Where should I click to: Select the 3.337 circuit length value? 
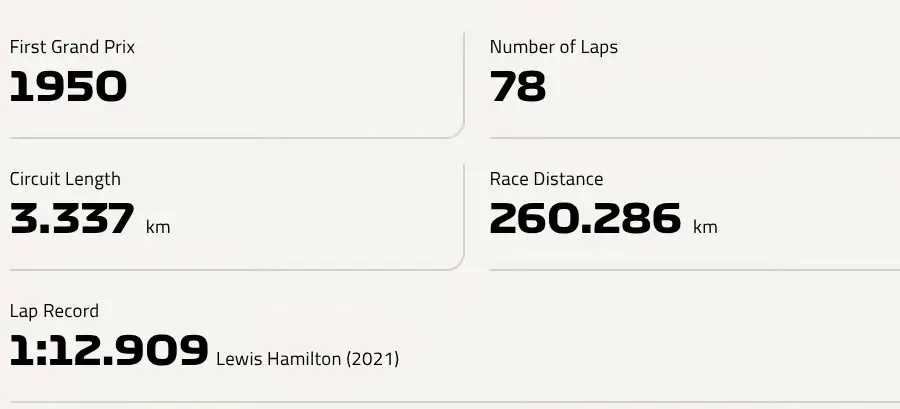click(x=72, y=219)
